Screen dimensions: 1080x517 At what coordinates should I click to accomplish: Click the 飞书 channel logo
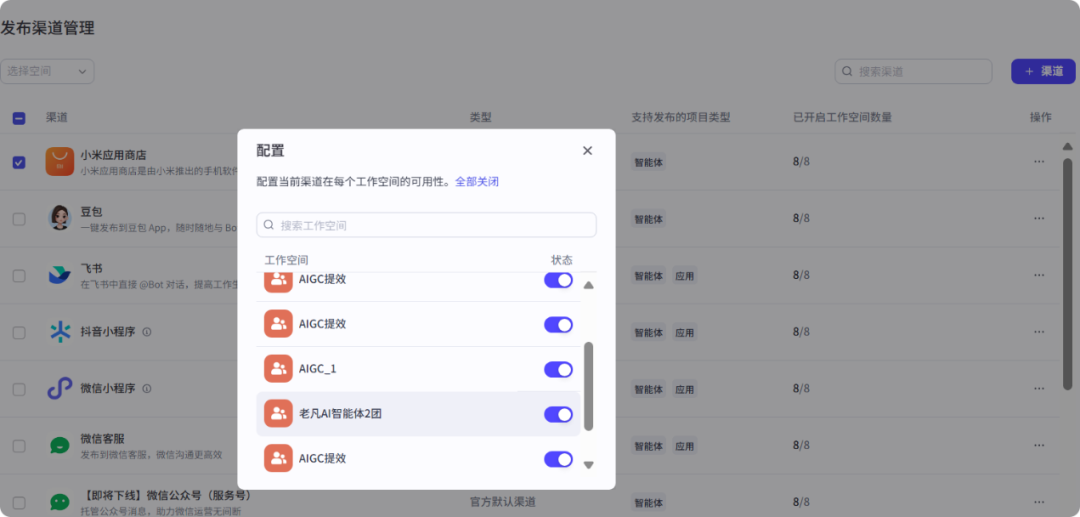60,275
